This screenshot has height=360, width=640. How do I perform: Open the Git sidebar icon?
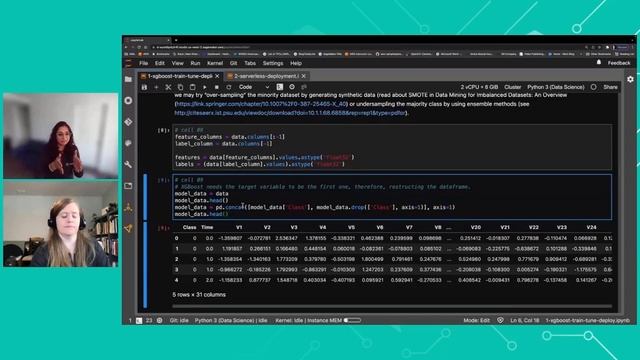(x=128, y=122)
